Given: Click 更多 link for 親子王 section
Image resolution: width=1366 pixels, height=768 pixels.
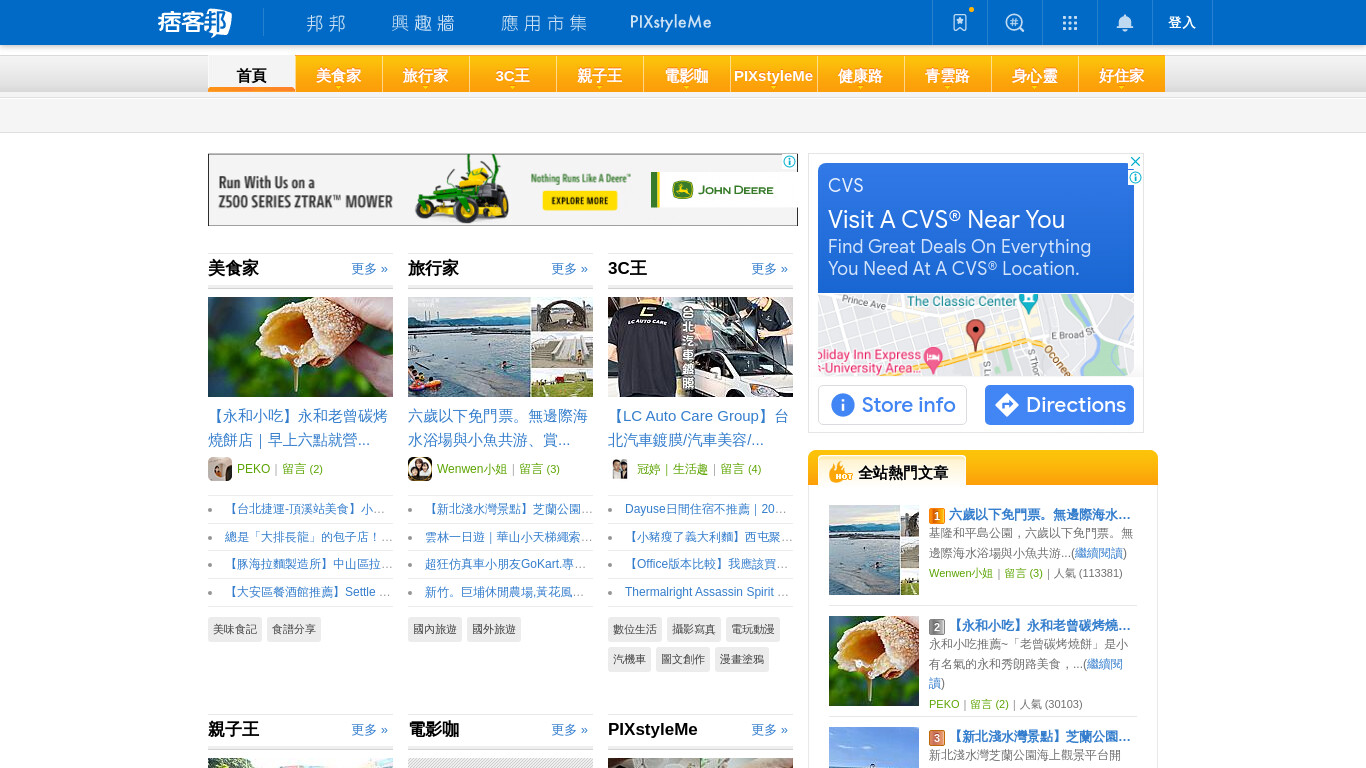Looking at the screenshot, I should (x=370, y=730).
